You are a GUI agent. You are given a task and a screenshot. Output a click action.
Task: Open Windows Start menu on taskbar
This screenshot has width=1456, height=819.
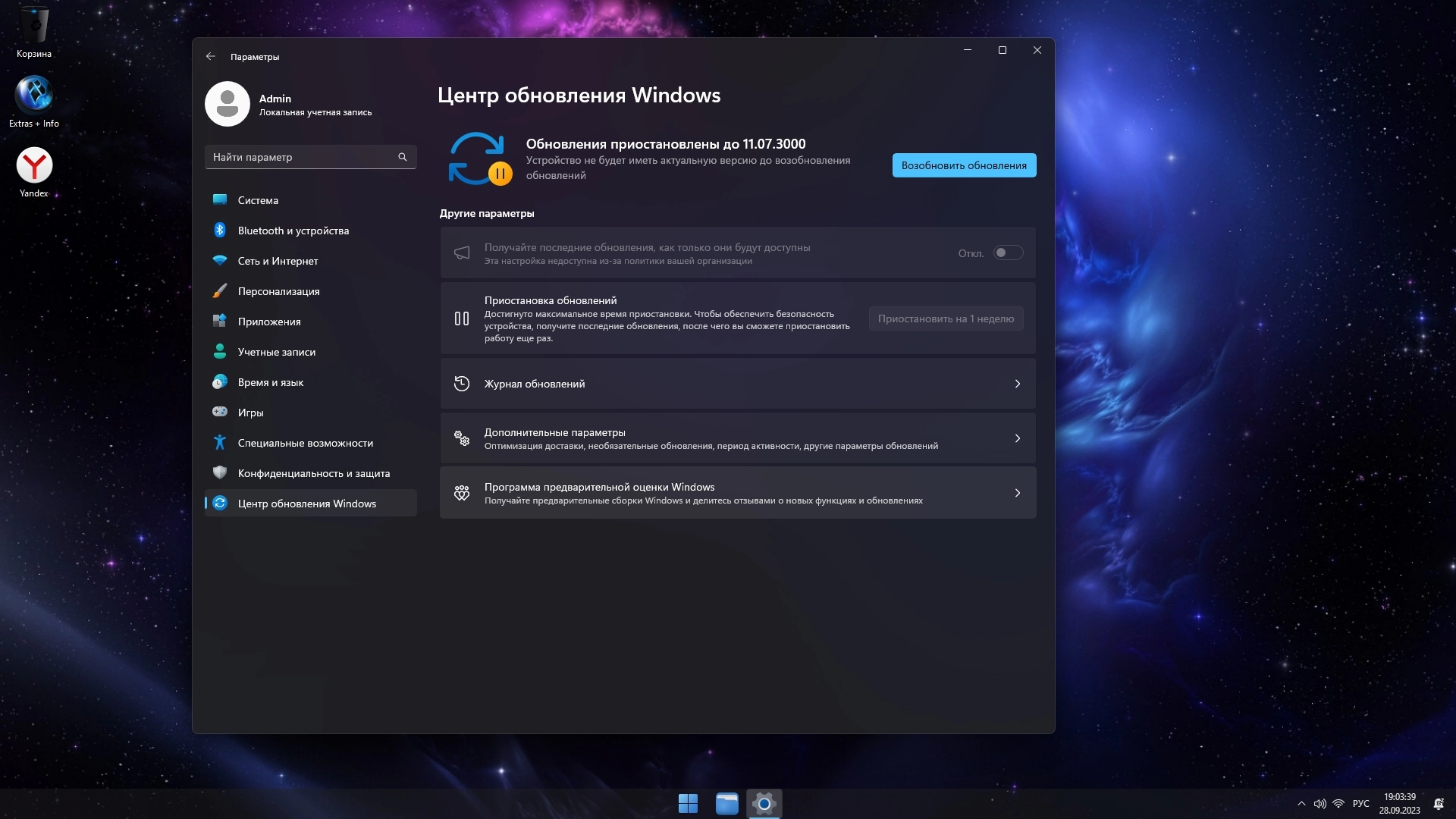688,804
